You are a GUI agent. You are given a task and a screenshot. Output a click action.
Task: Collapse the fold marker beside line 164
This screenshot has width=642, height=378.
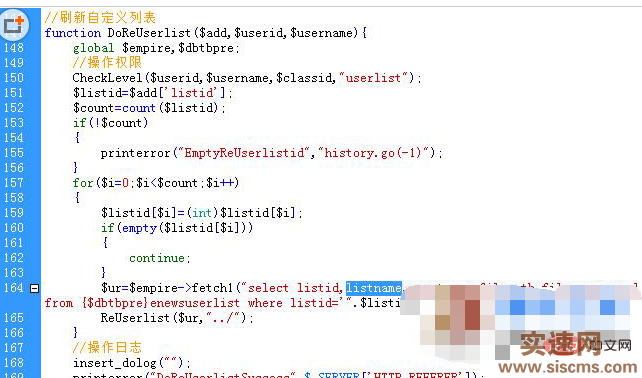click(x=35, y=288)
